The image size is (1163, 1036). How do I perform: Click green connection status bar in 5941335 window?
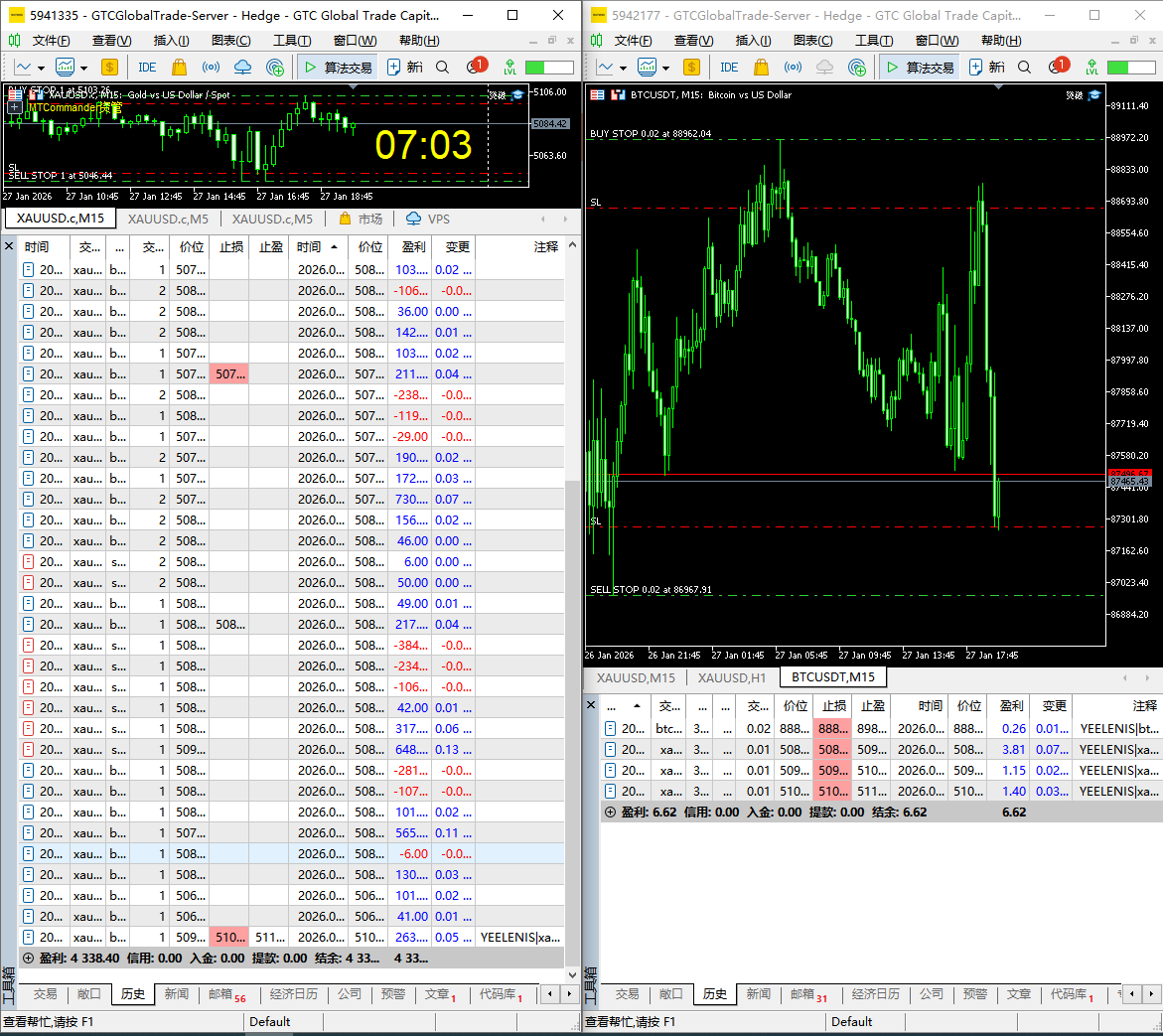coord(549,68)
